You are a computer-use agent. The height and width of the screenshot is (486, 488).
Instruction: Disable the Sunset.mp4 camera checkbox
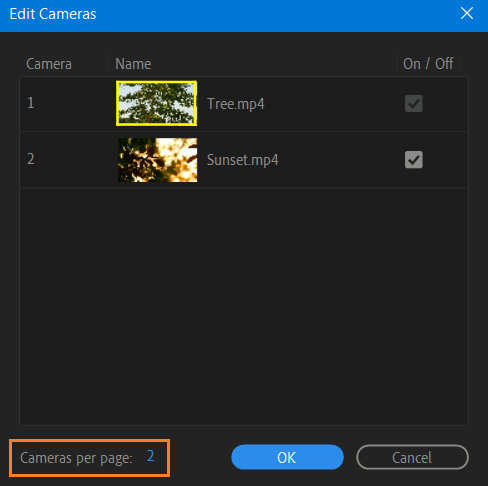(414, 159)
